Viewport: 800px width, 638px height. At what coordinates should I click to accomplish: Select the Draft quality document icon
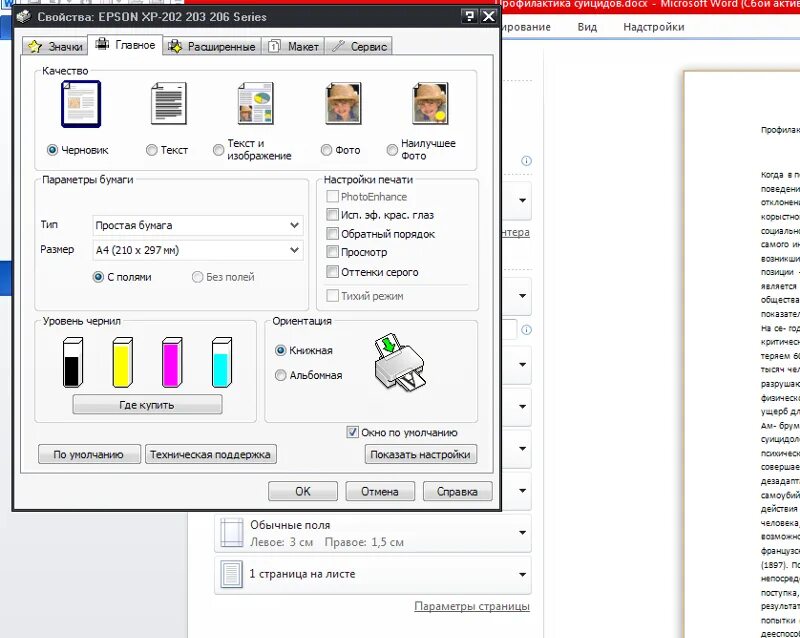81,104
